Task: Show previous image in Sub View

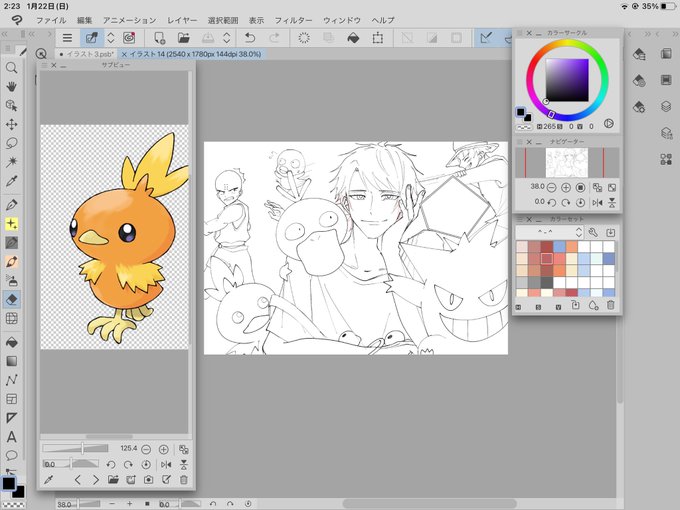Action: [78, 480]
